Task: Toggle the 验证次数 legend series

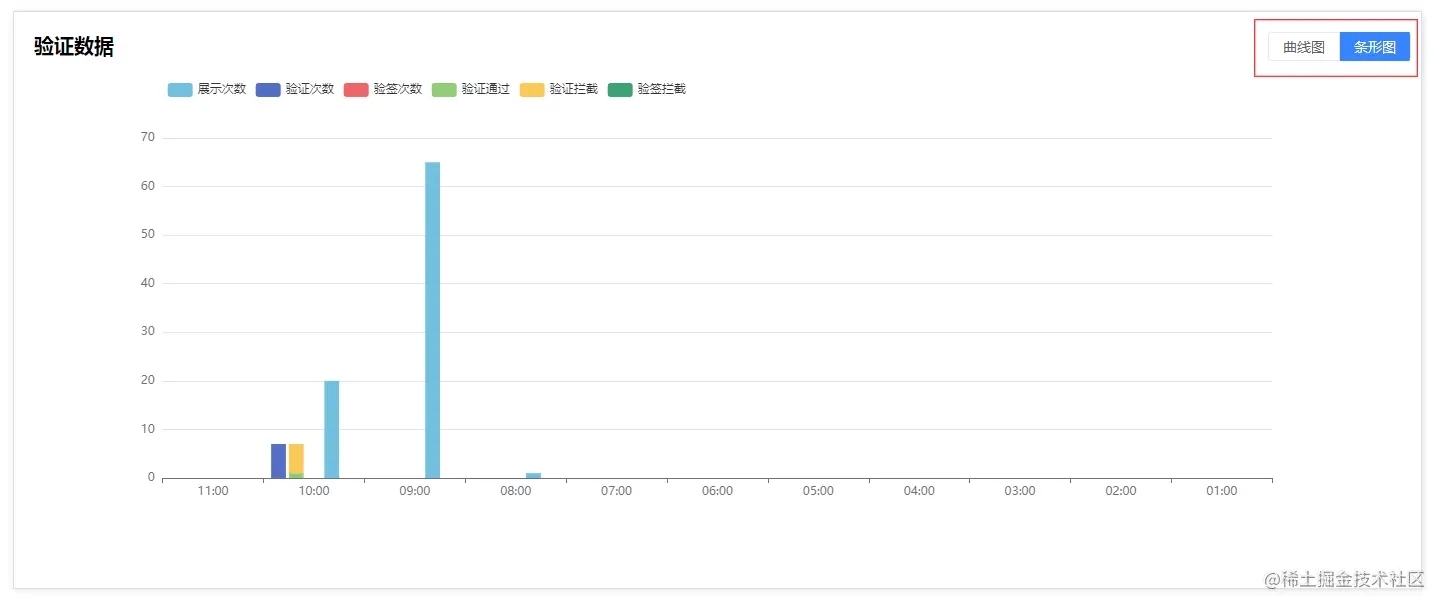Action: coord(295,89)
